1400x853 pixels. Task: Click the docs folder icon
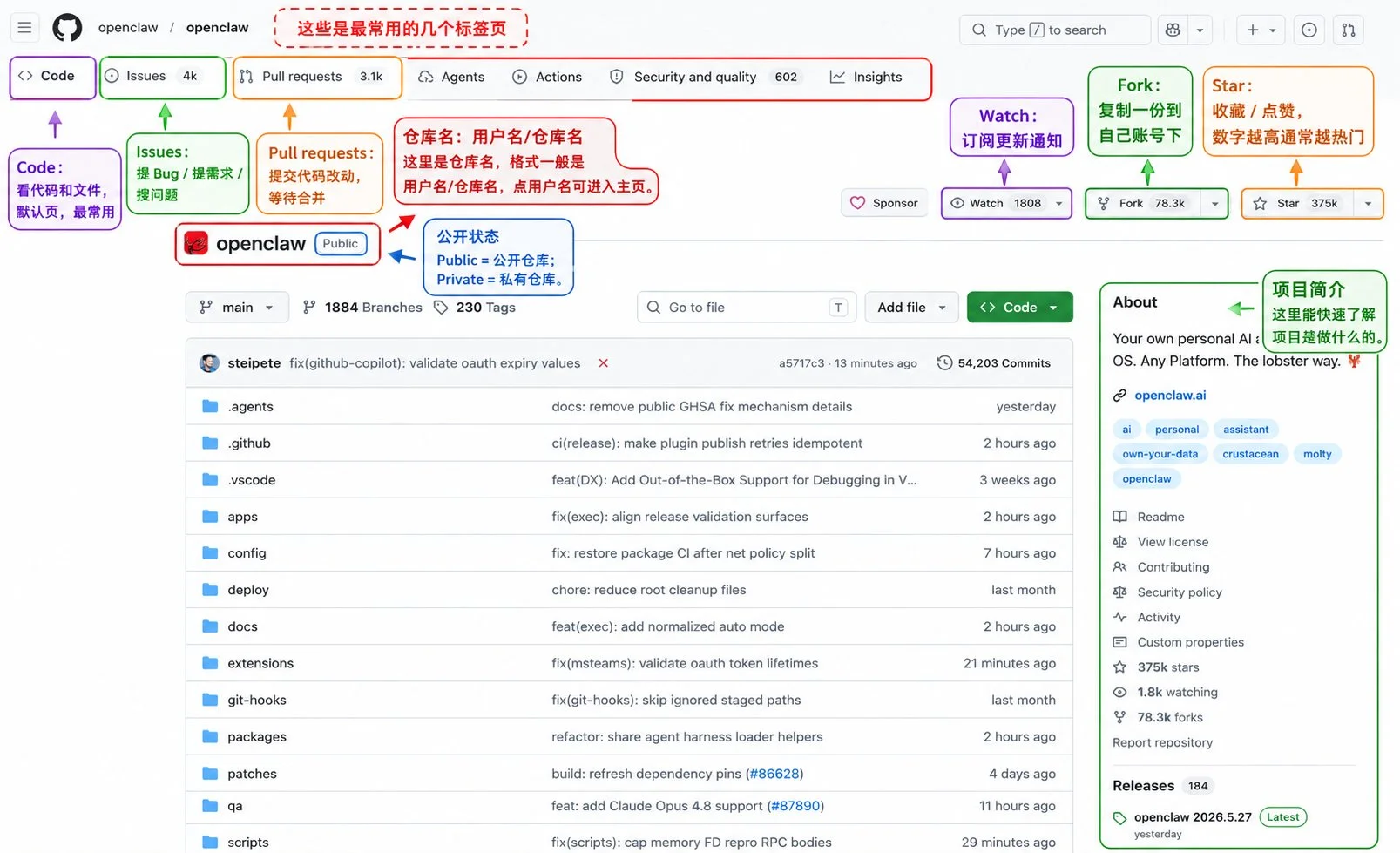pos(210,626)
